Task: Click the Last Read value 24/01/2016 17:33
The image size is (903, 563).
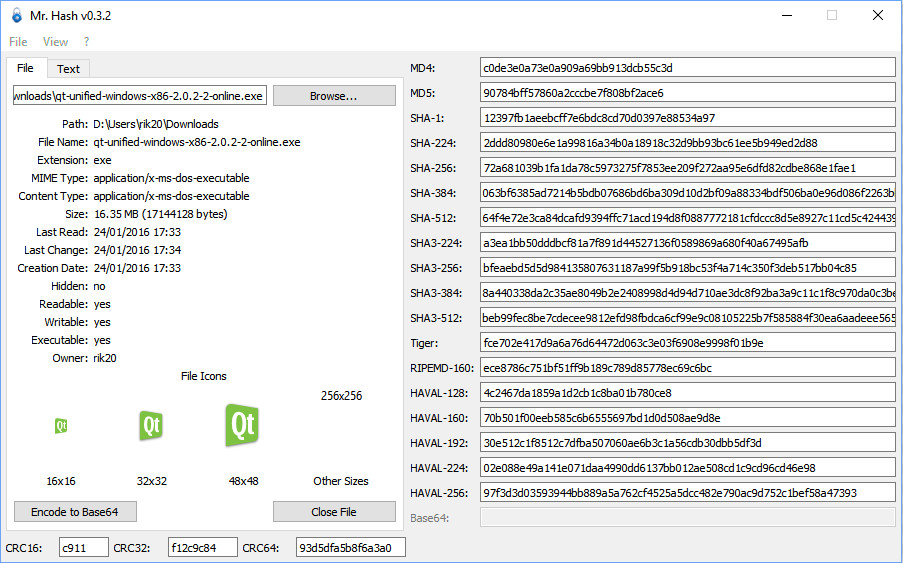Action: 137,232
